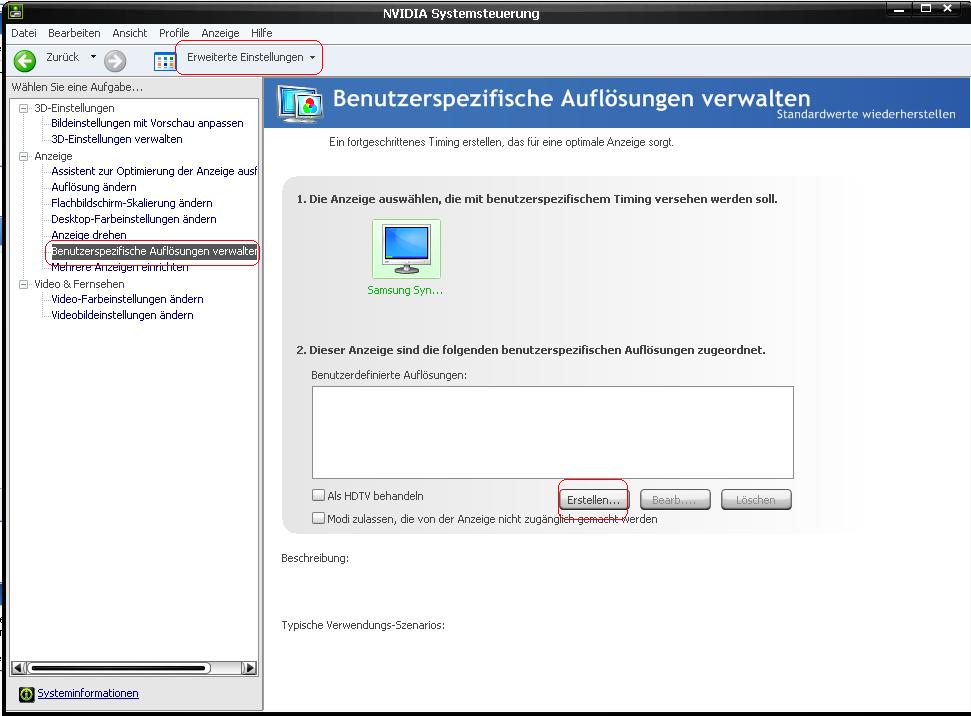This screenshot has height=716, width=971.
Task: Select Bildeinstellungen mit Vorschau anpassen
Action: [147, 123]
